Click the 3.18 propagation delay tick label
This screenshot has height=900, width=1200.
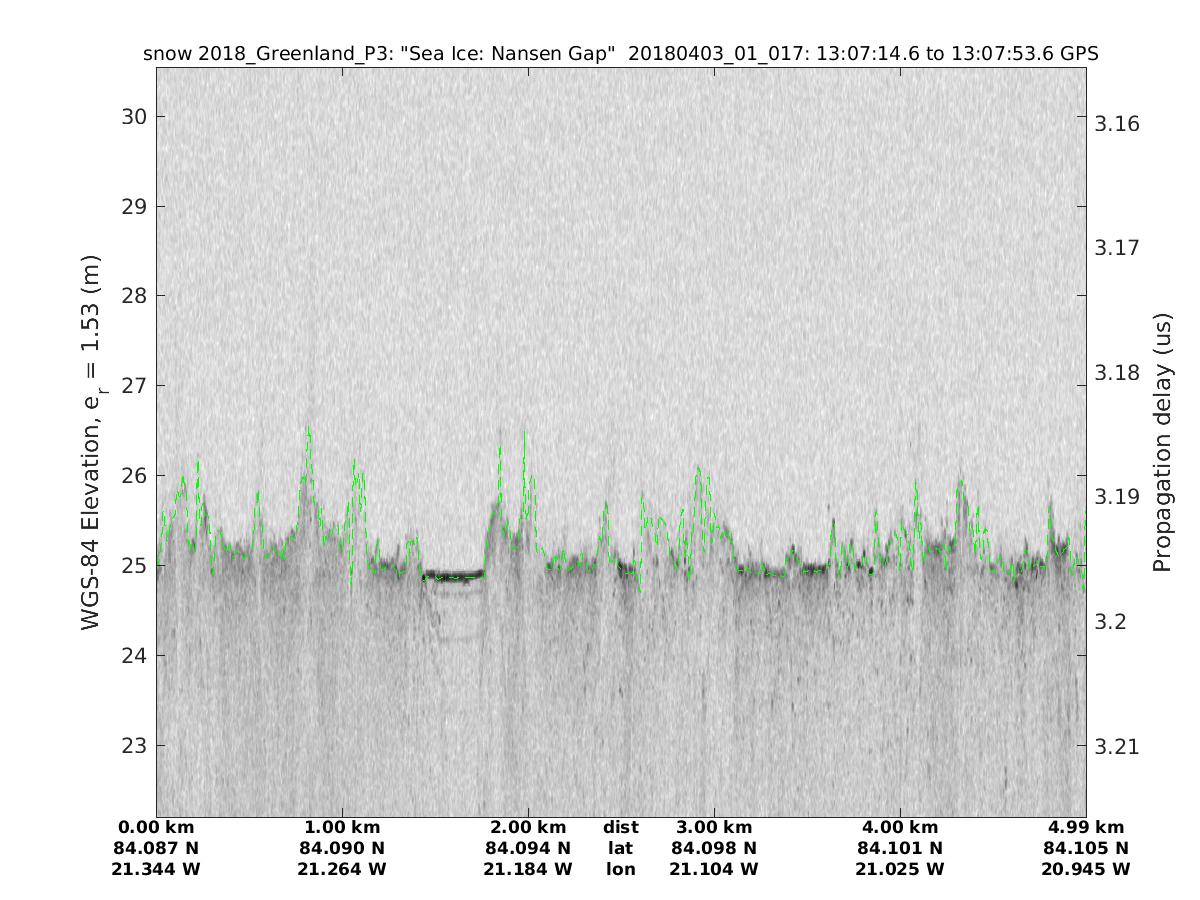coord(1118,373)
